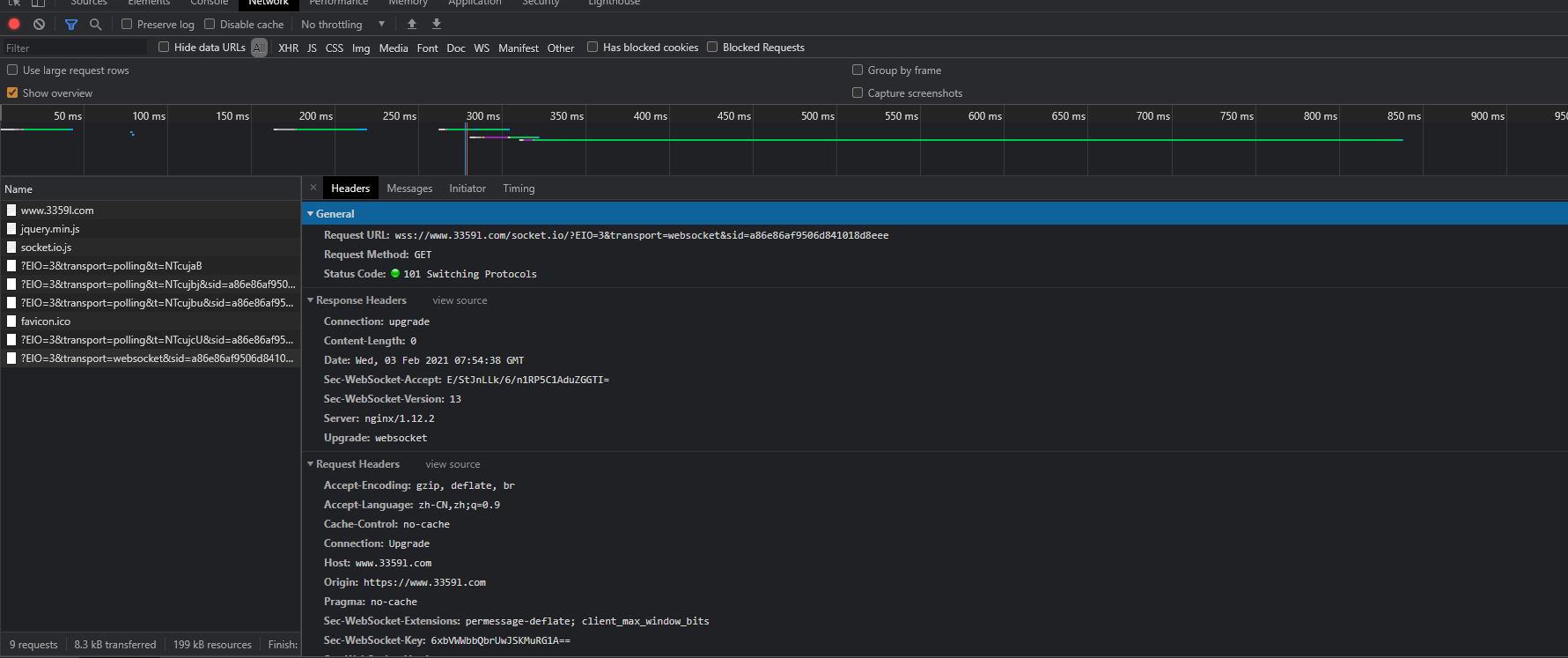
Task: Click the file icon beside jquery.min.js
Action: tap(11, 229)
